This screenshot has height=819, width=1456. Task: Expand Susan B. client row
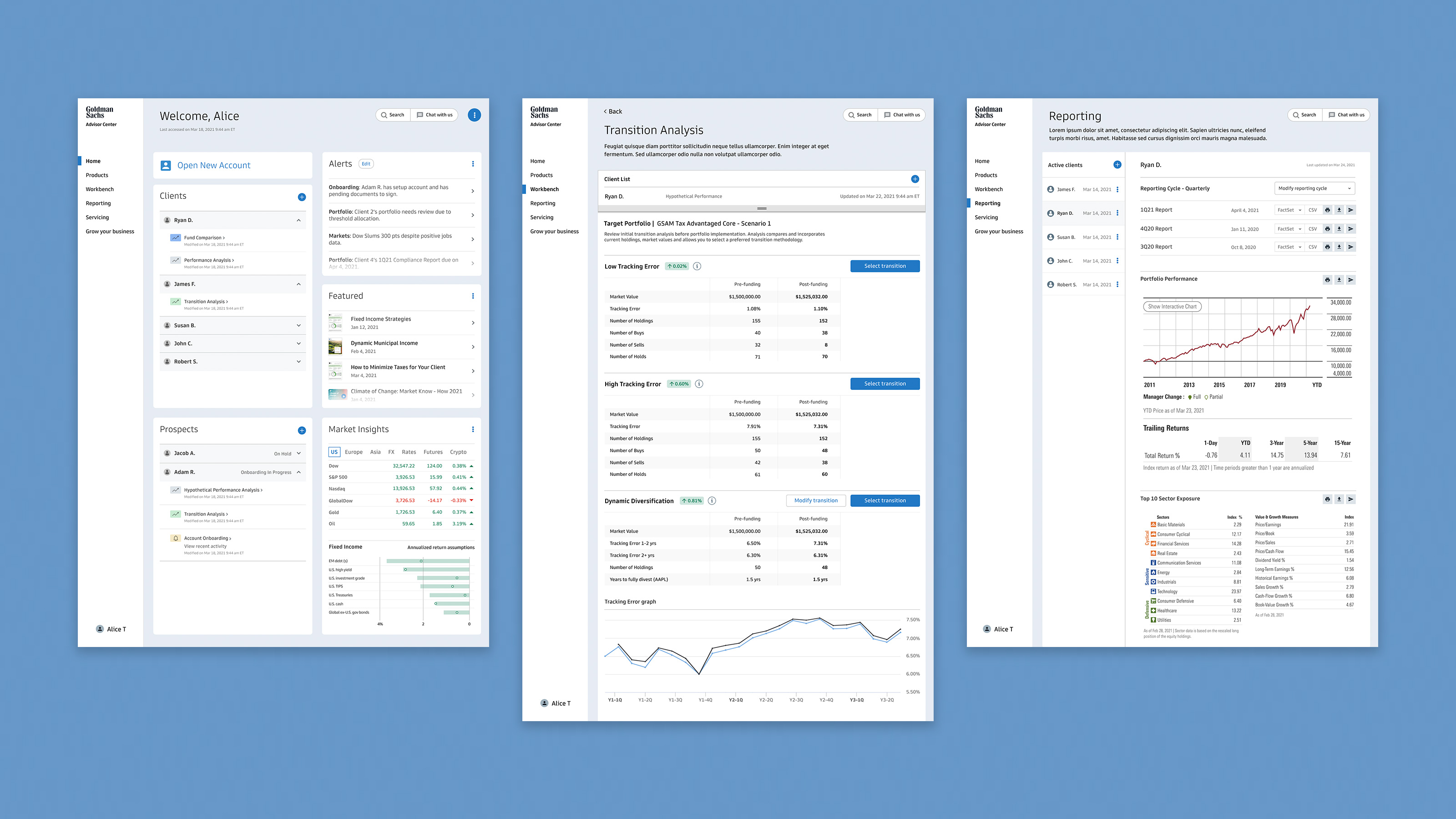click(298, 326)
